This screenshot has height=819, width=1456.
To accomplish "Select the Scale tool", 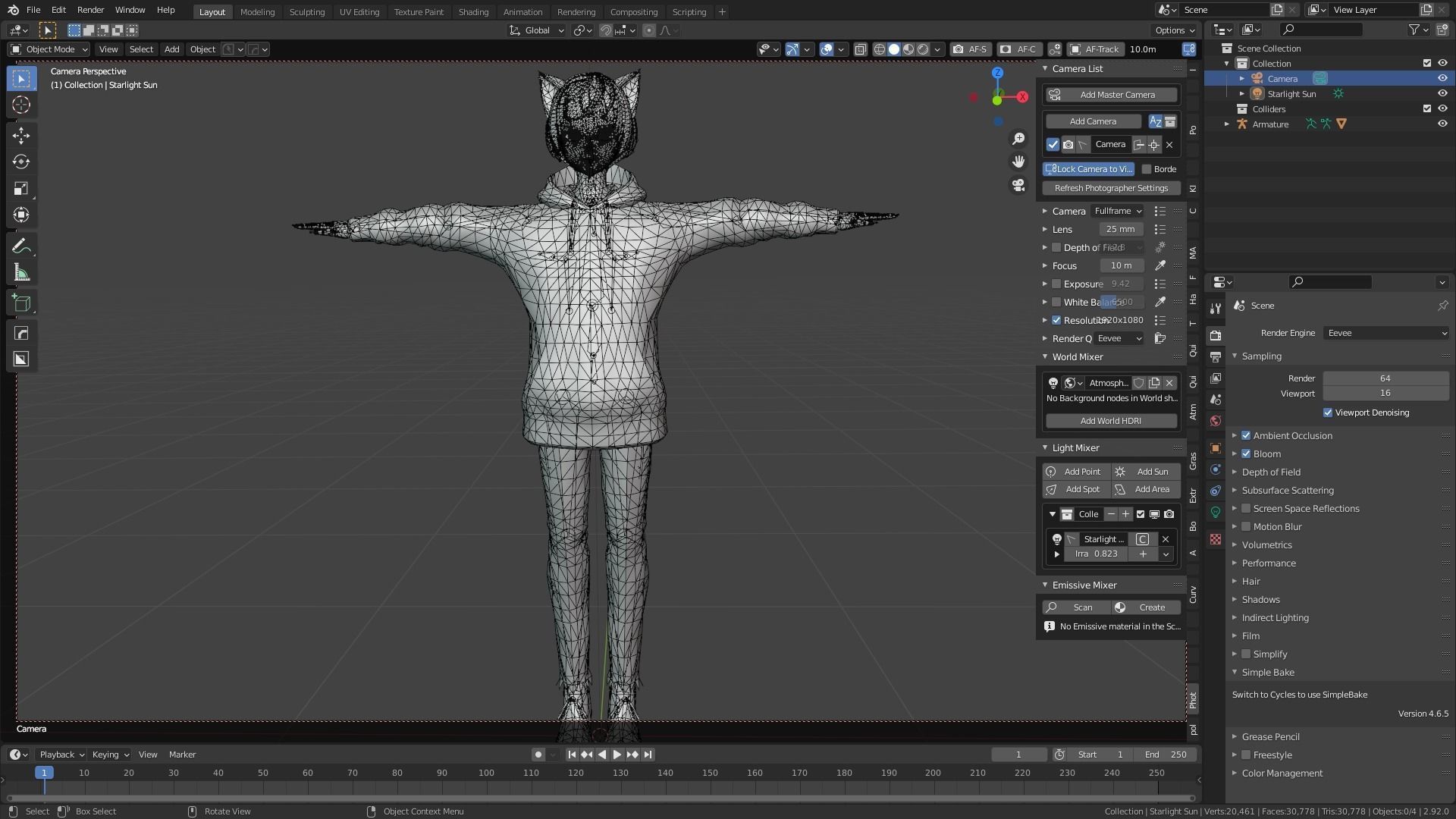I will (21, 188).
